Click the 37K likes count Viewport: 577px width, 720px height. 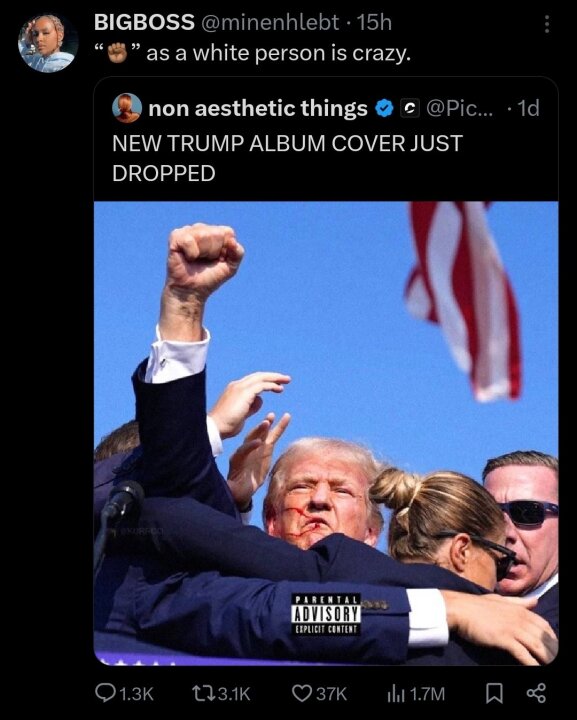(331, 693)
